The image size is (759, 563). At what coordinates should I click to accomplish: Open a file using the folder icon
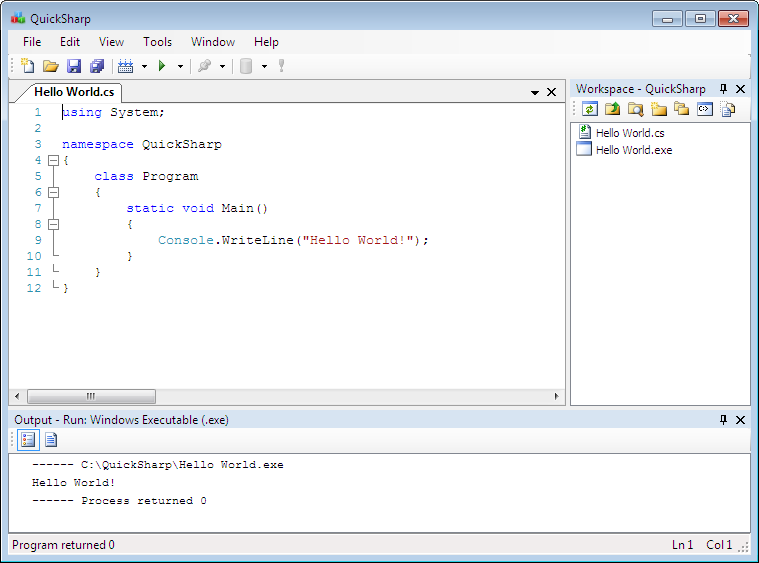point(50,66)
